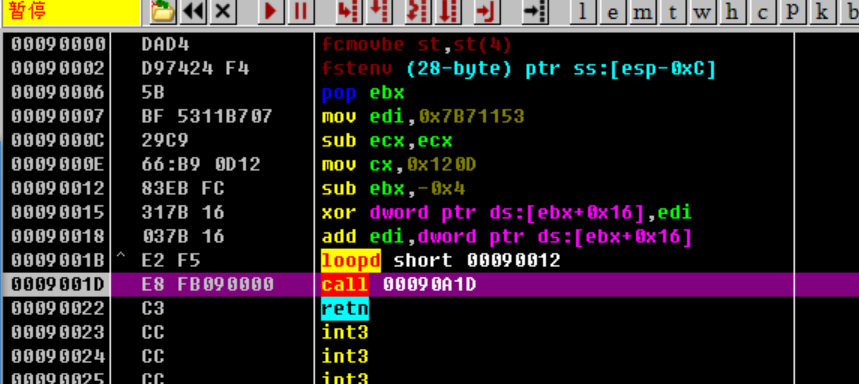Screen dimensions: 859x384
Task: Click address 00090022
Action: (x=58, y=309)
